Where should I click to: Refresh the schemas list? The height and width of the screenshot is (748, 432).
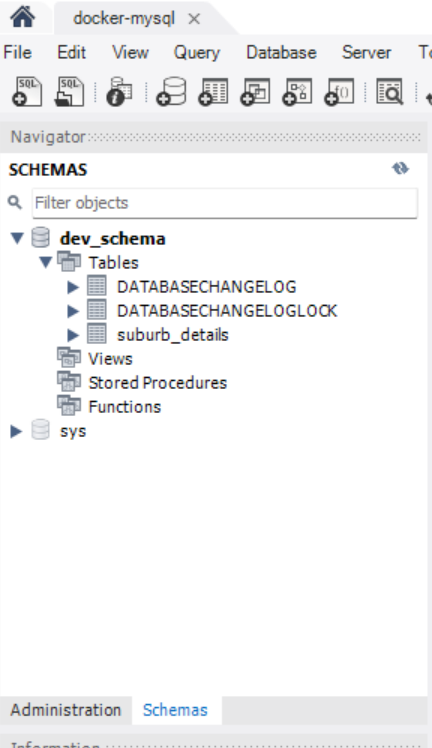(x=401, y=168)
